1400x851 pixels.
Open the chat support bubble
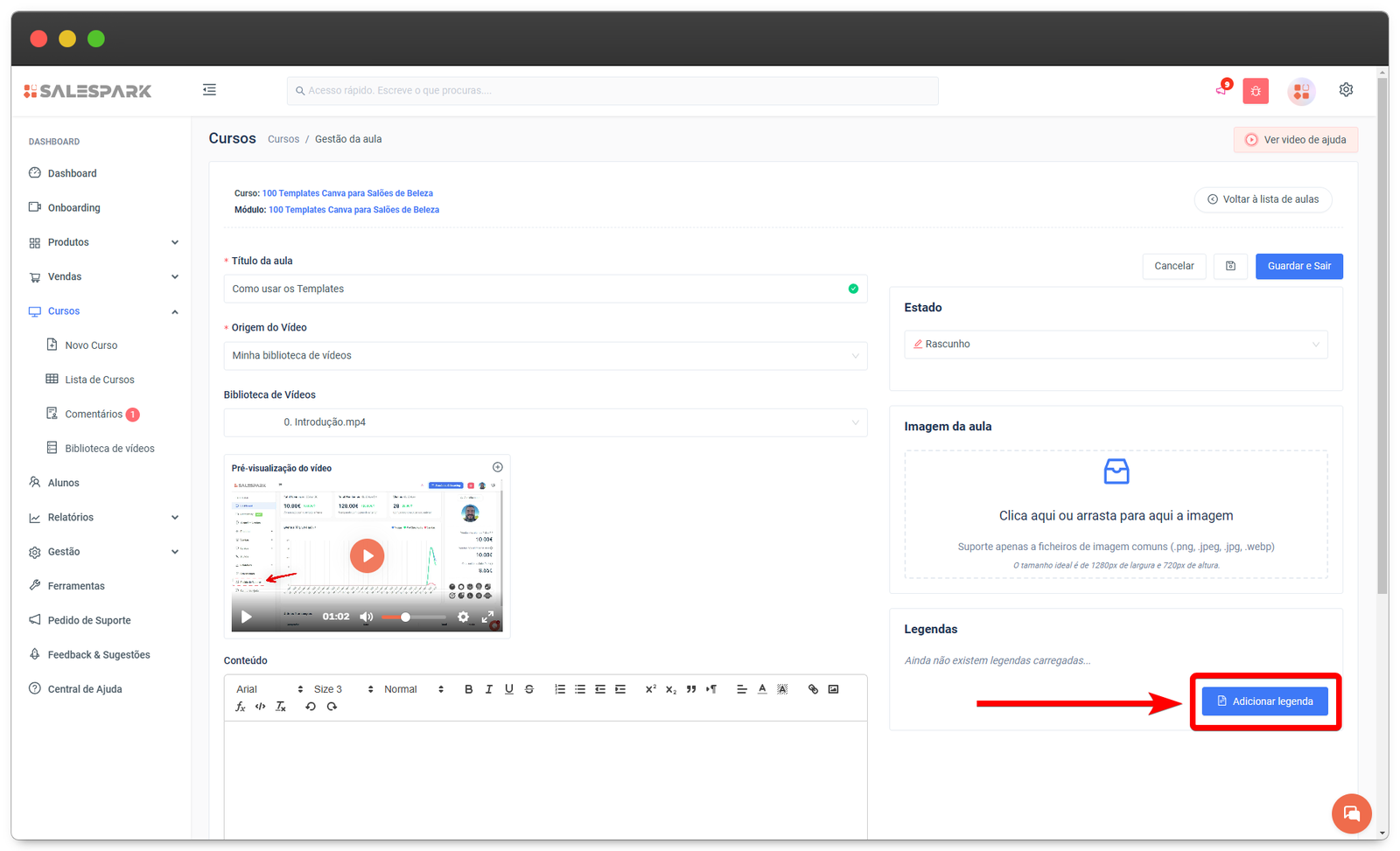point(1351,813)
